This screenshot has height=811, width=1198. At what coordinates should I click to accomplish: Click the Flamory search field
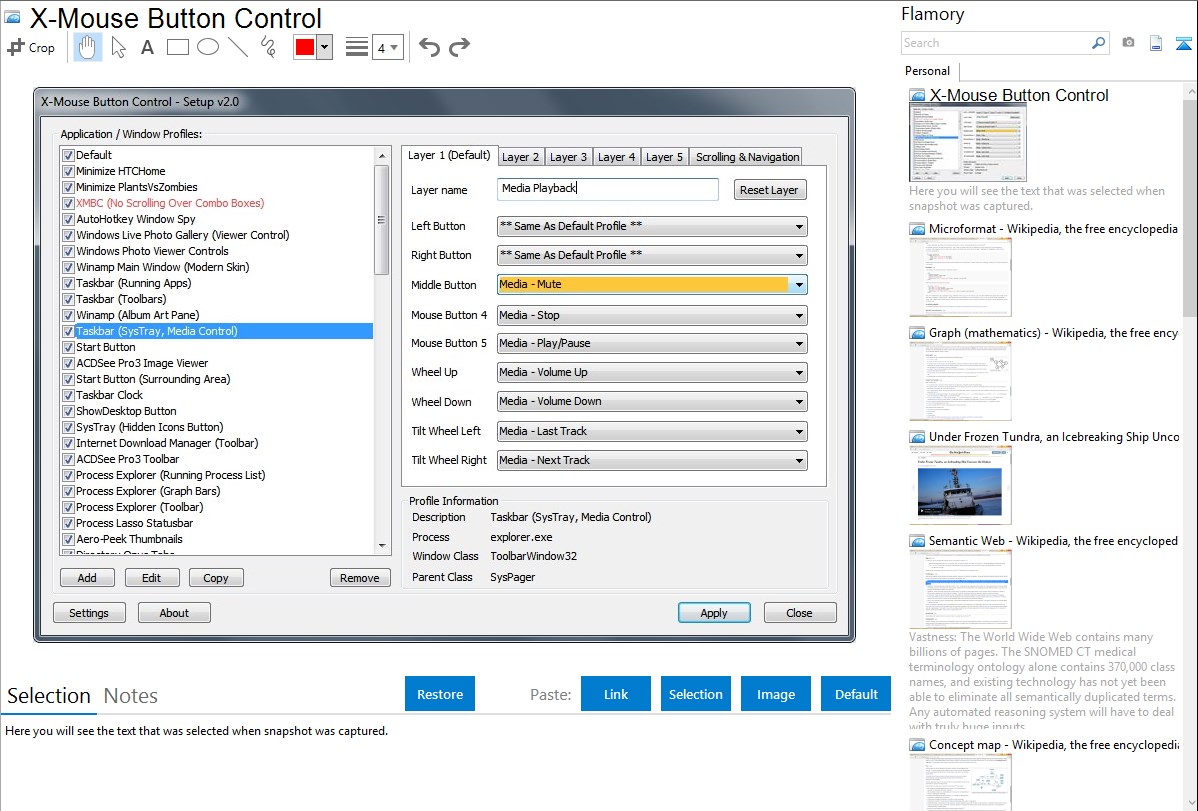point(995,43)
